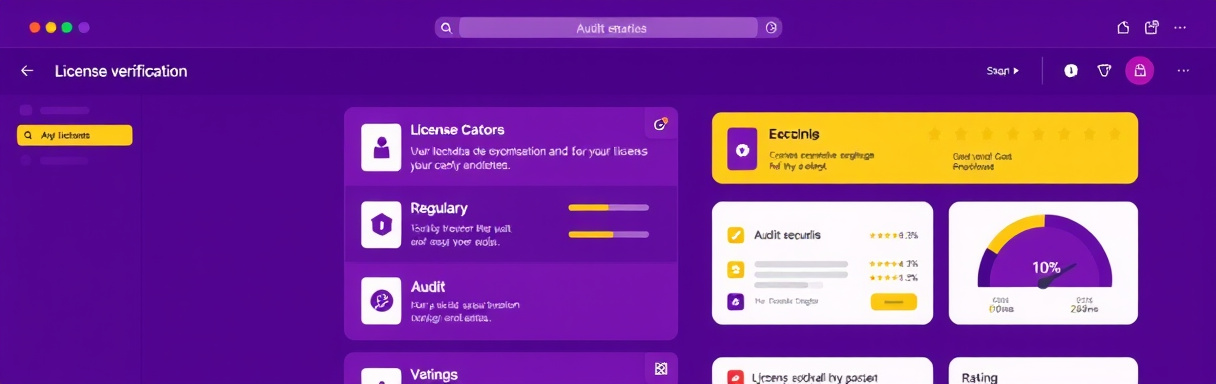Click the grid icon on Vetings card
This screenshot has height=384, width=1216.
(x=660, y=368)
